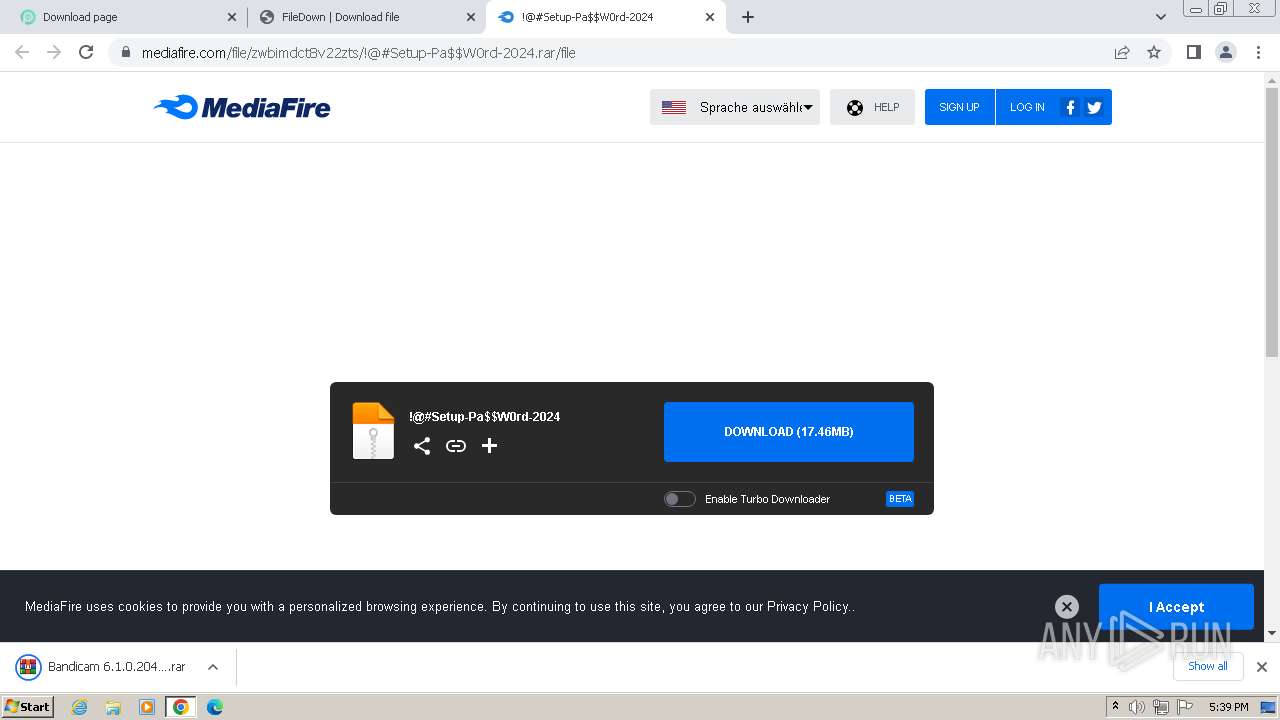Enable Turbo Downloader toggle
The width and height of the screenshot is (1280, 720).
680,499
